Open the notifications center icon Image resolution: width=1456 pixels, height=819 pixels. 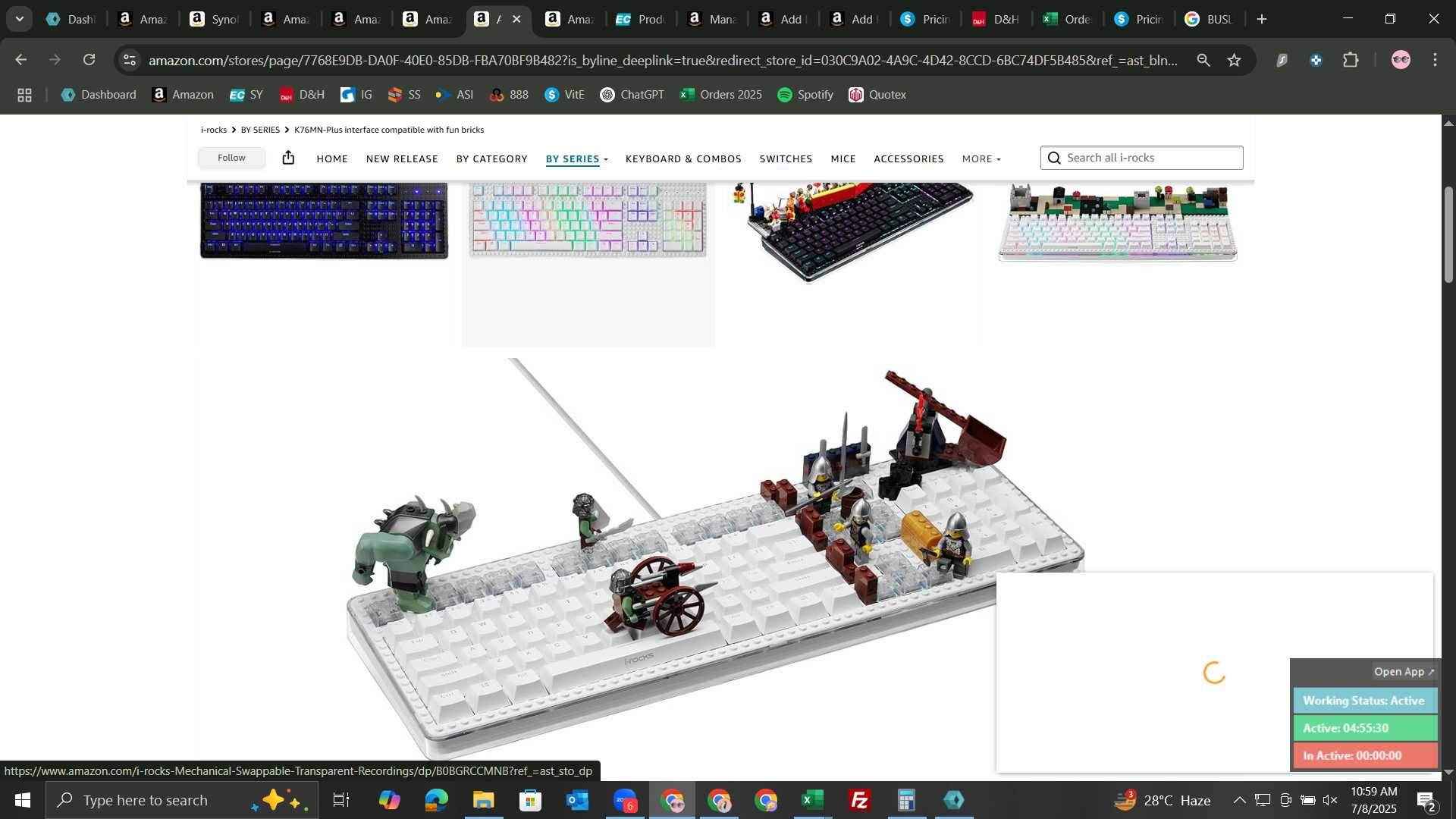tap(1426, 801)
